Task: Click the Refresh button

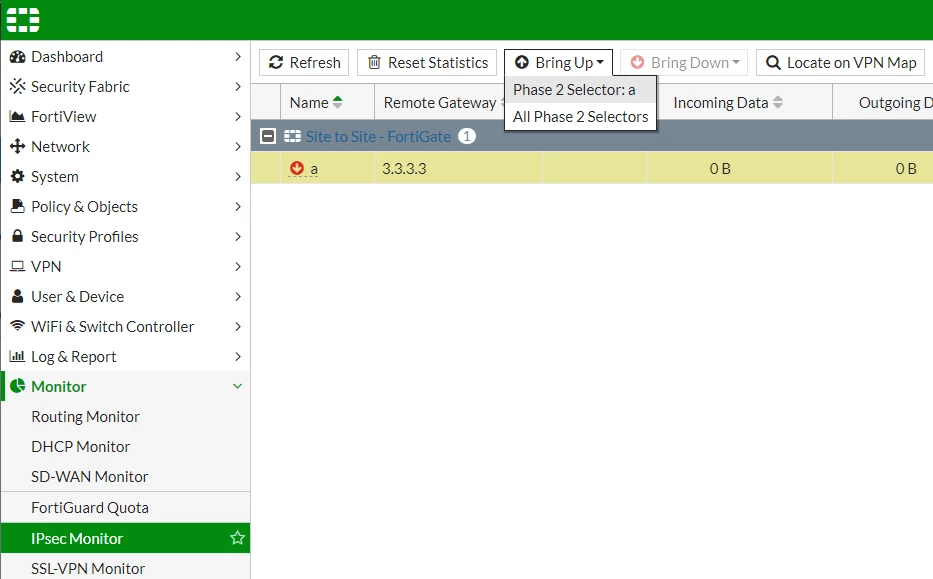Action: pyautogui.click(x=304, y=62)
